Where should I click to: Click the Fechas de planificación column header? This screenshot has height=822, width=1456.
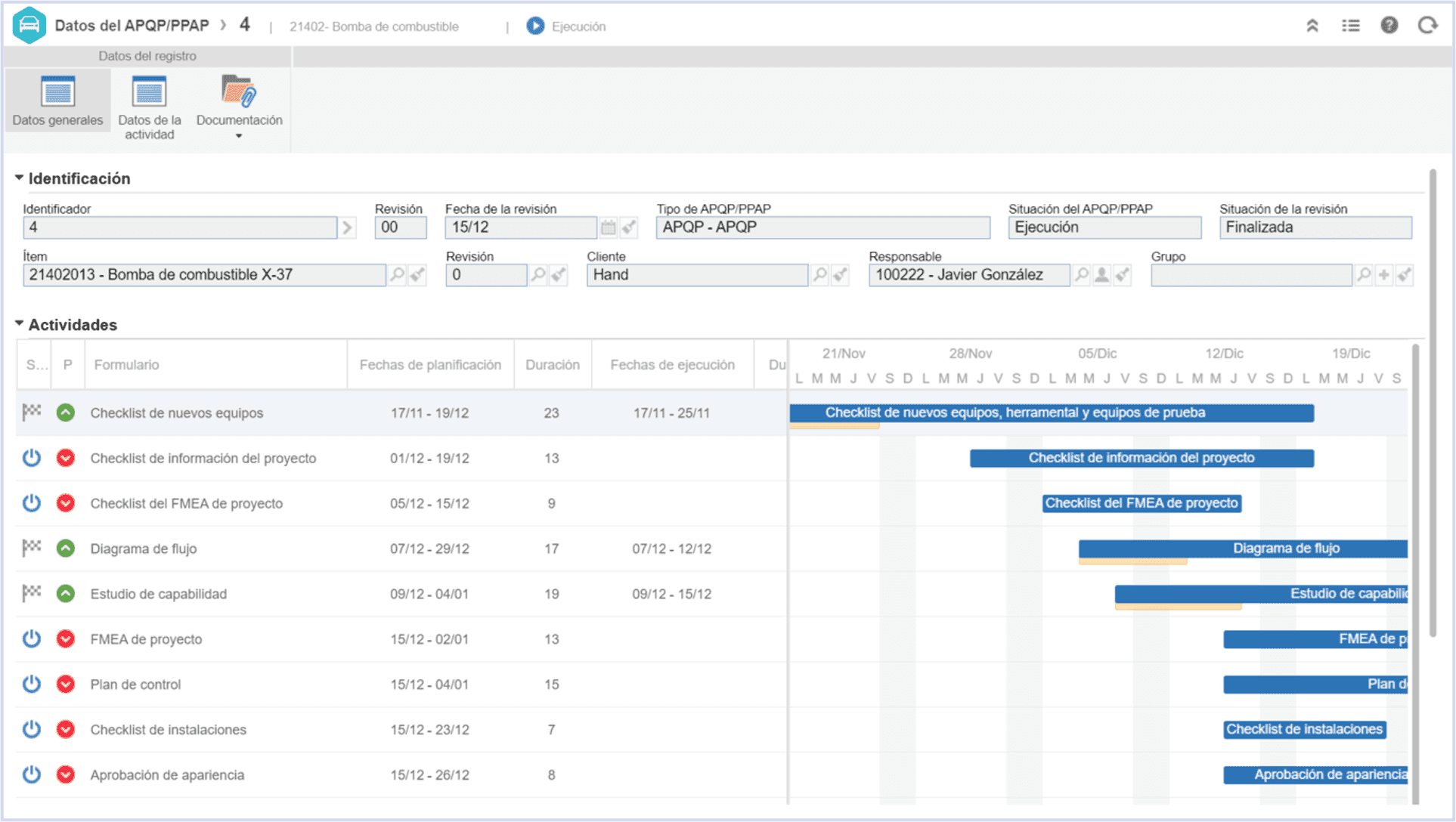click(430, 365)
